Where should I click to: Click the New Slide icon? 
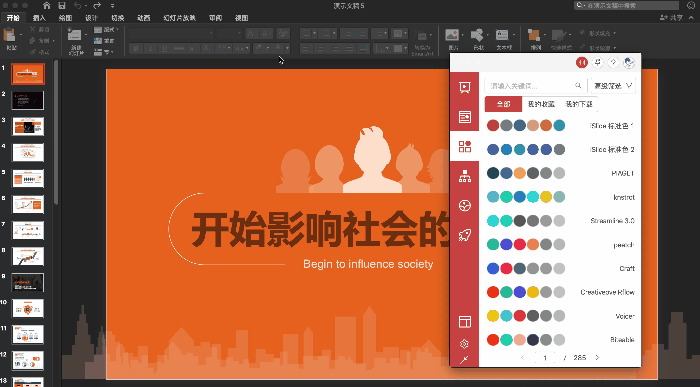(74, 35)
